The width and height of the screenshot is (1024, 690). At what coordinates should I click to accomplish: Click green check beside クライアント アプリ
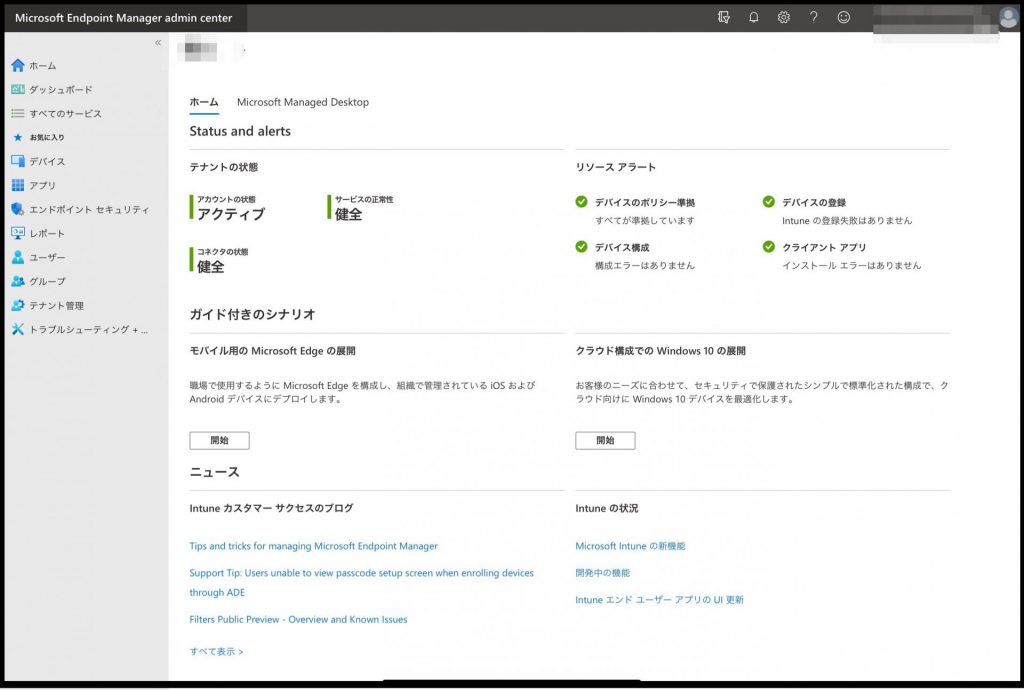[x=769, y=247]
